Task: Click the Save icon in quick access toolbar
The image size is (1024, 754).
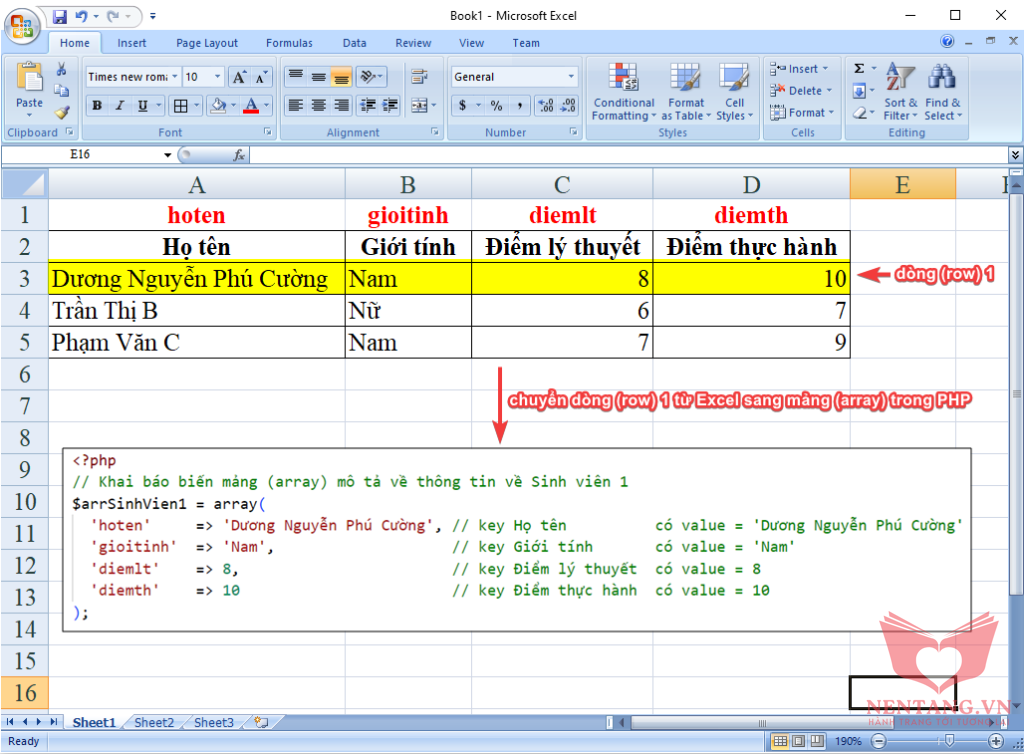Action: tap(60, 16)
